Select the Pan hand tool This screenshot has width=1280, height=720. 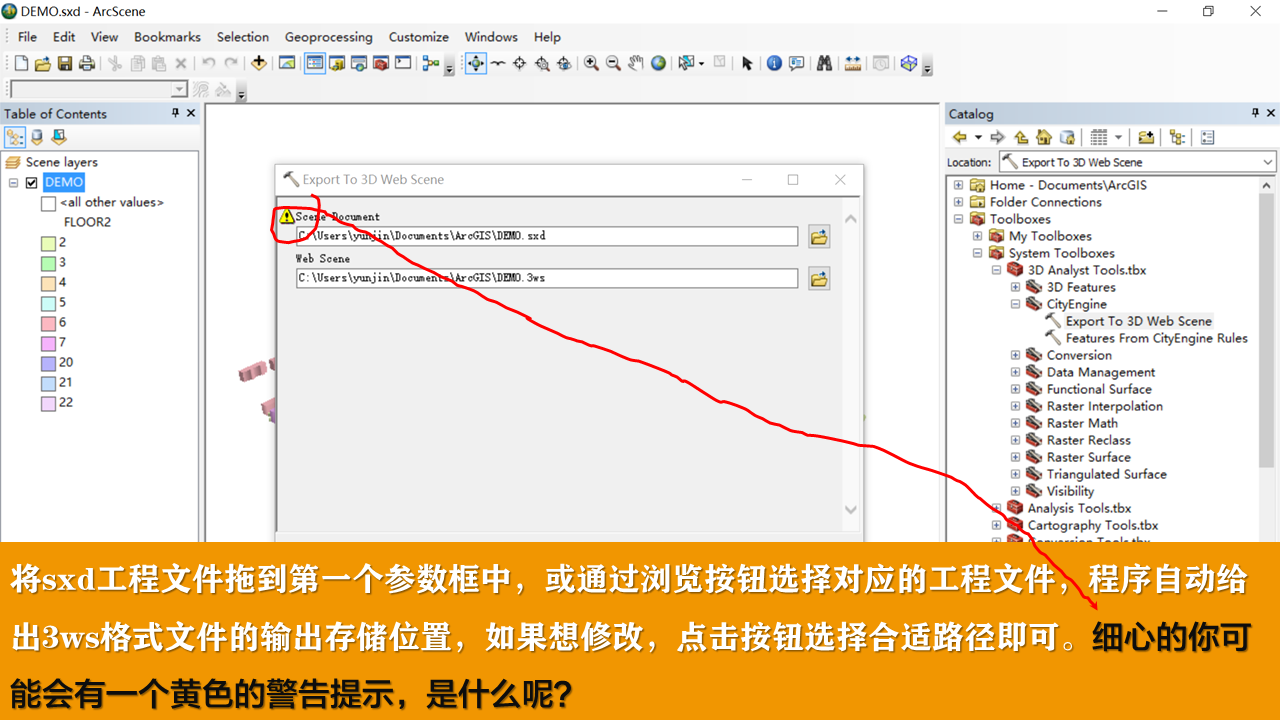point(636,63)
